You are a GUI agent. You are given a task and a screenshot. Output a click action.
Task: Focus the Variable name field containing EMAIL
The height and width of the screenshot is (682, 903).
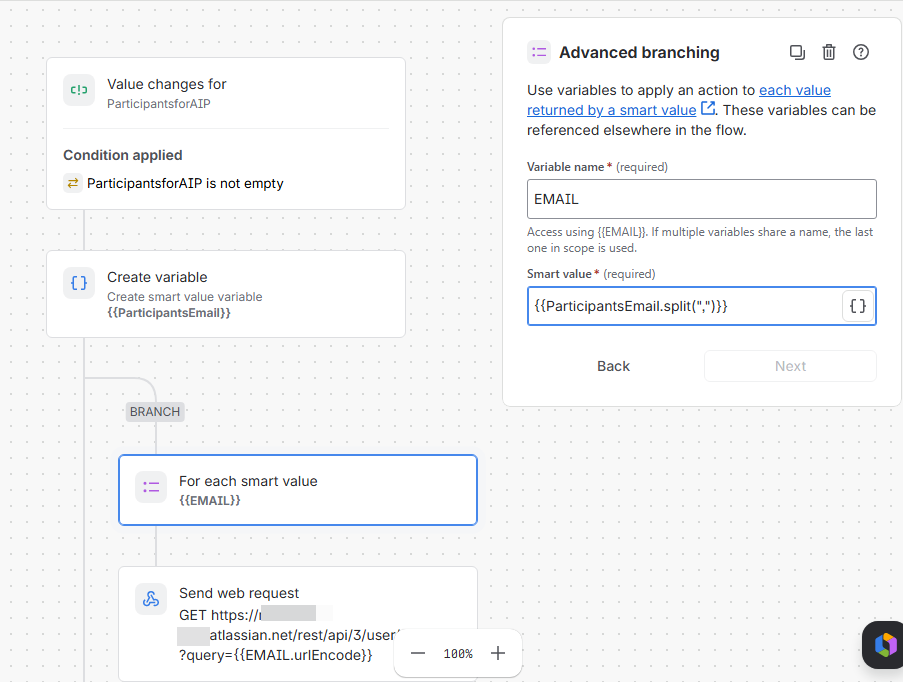point(701,199)
